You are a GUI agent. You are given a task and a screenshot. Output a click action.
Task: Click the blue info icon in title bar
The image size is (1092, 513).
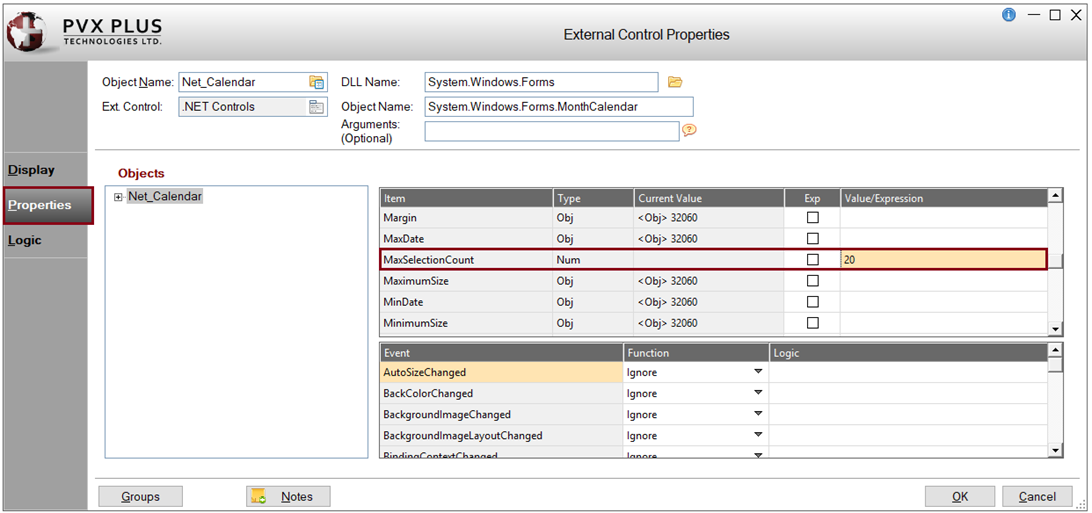1008,15
